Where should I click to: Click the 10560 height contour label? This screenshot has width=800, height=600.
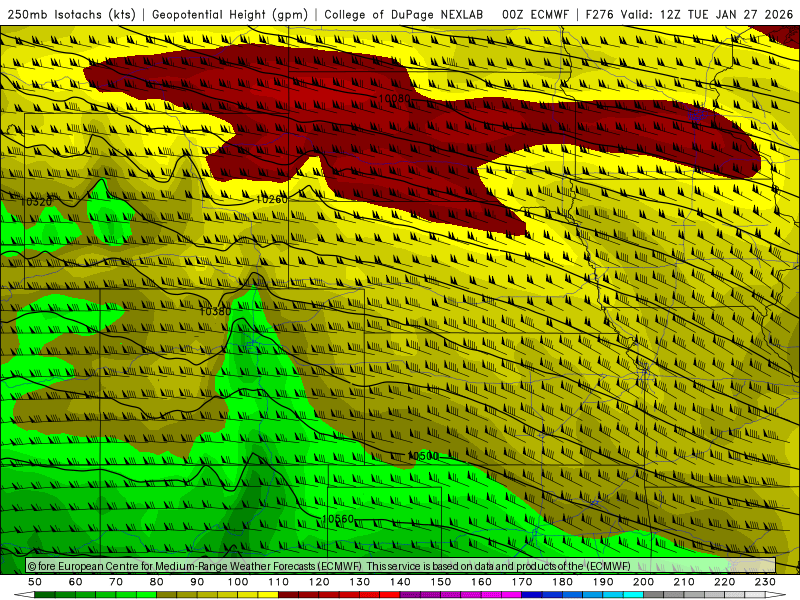tap(338, 519)
